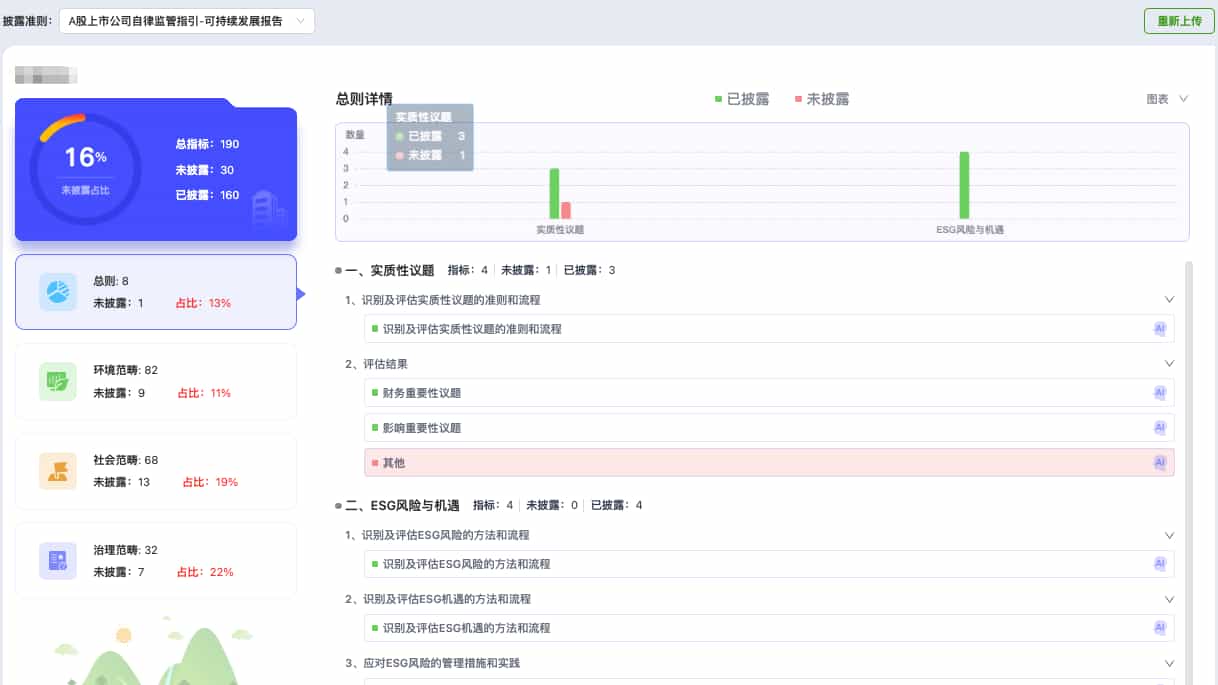Viewport: 1218px width, 685px height.
Task: Toggle the bullet beside 一、实质性议题
Action: click(340, 268)
